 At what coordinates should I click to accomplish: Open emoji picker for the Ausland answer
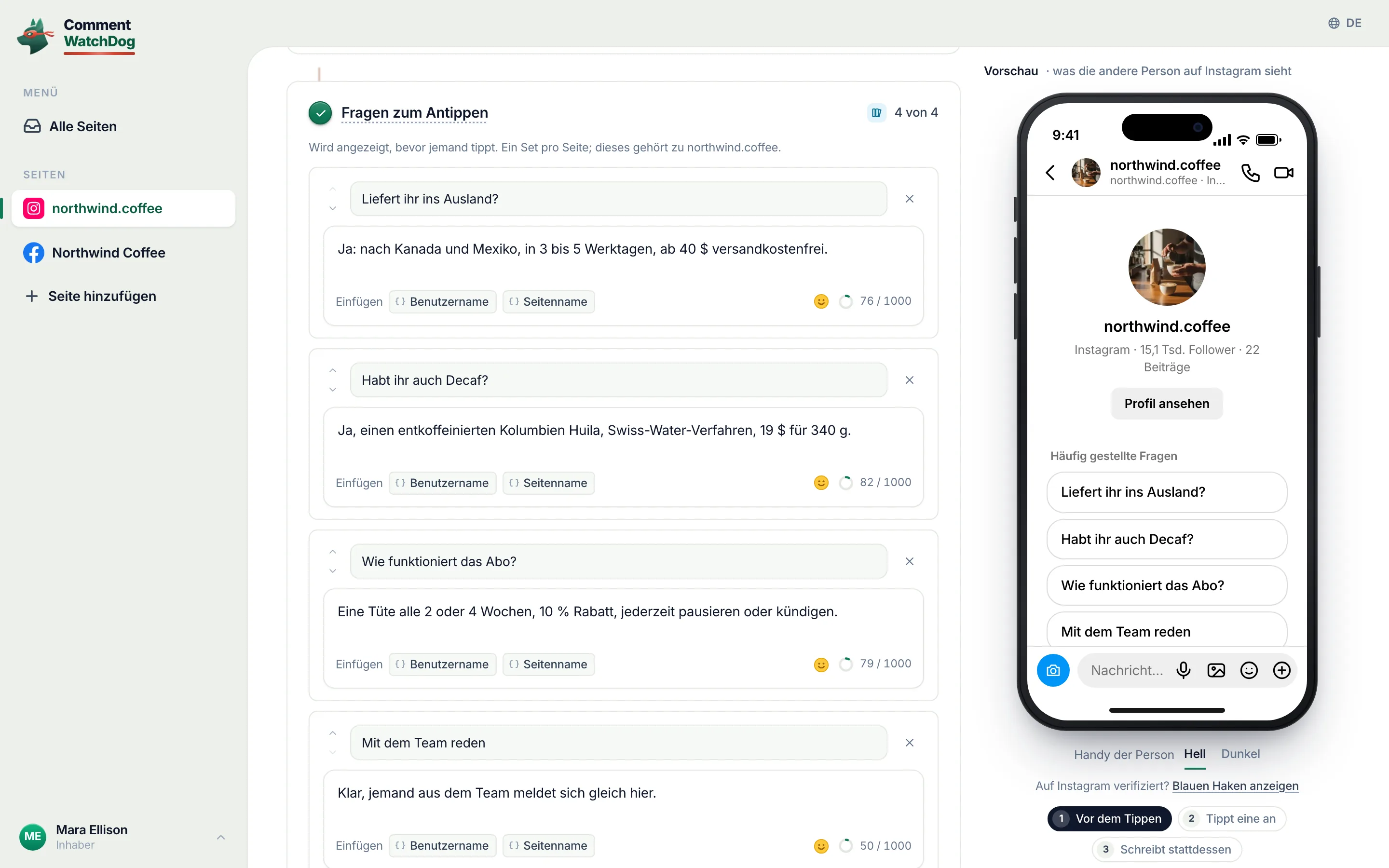[x=821, y=301]
